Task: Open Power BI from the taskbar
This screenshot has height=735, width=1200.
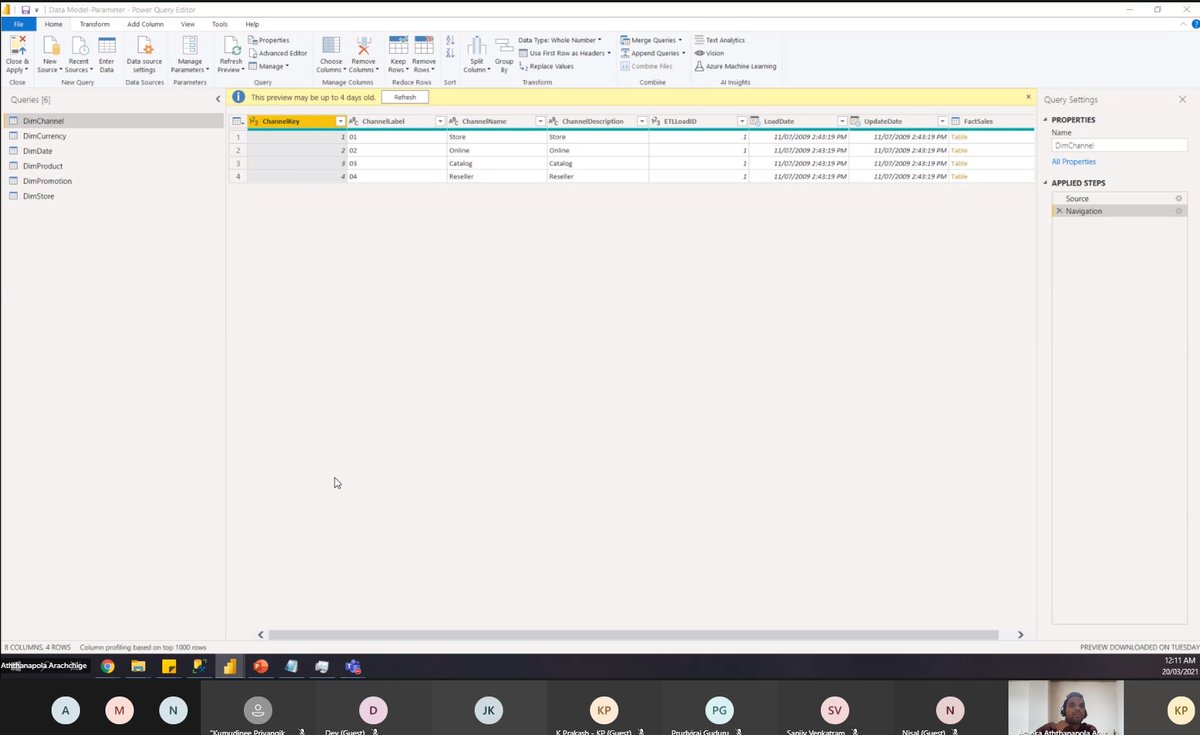Action: tap(229, 666)
